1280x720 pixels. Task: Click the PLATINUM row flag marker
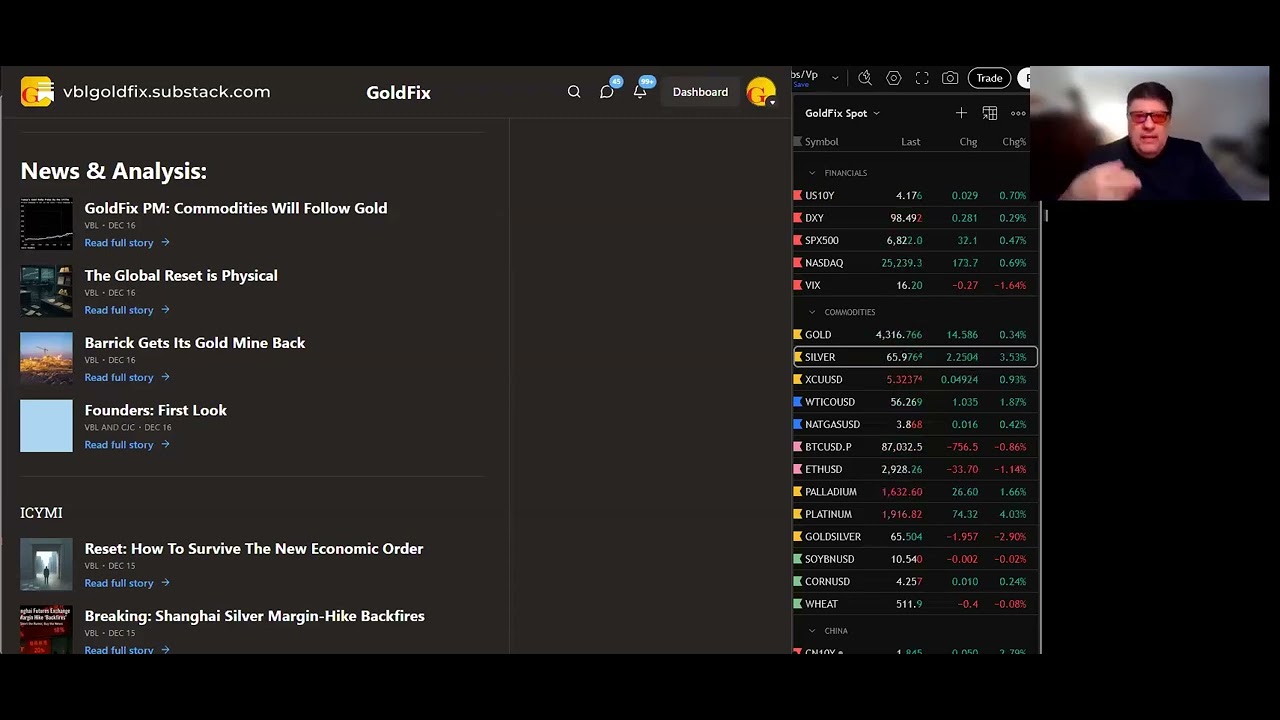[x=797, y=514]
